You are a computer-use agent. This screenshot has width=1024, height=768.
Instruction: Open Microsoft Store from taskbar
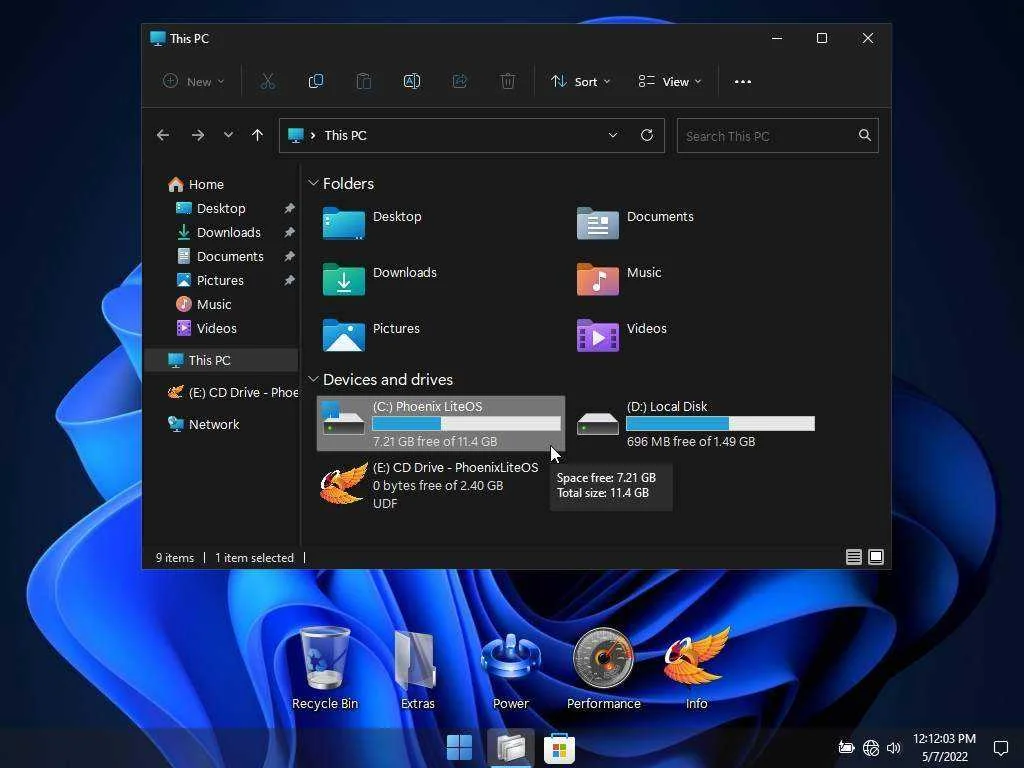pos(559,748)
